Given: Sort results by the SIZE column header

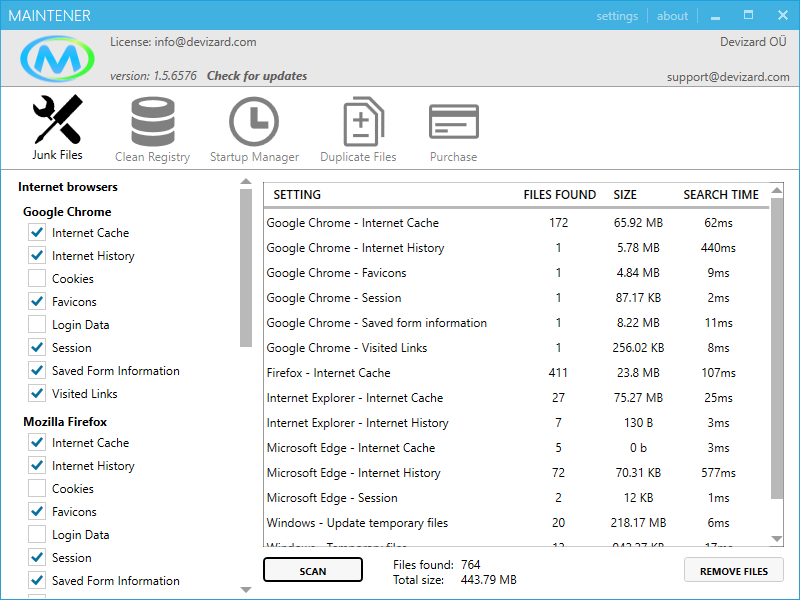Looking at the screenshot, I should pyautogui.click(x=625, y=195).
